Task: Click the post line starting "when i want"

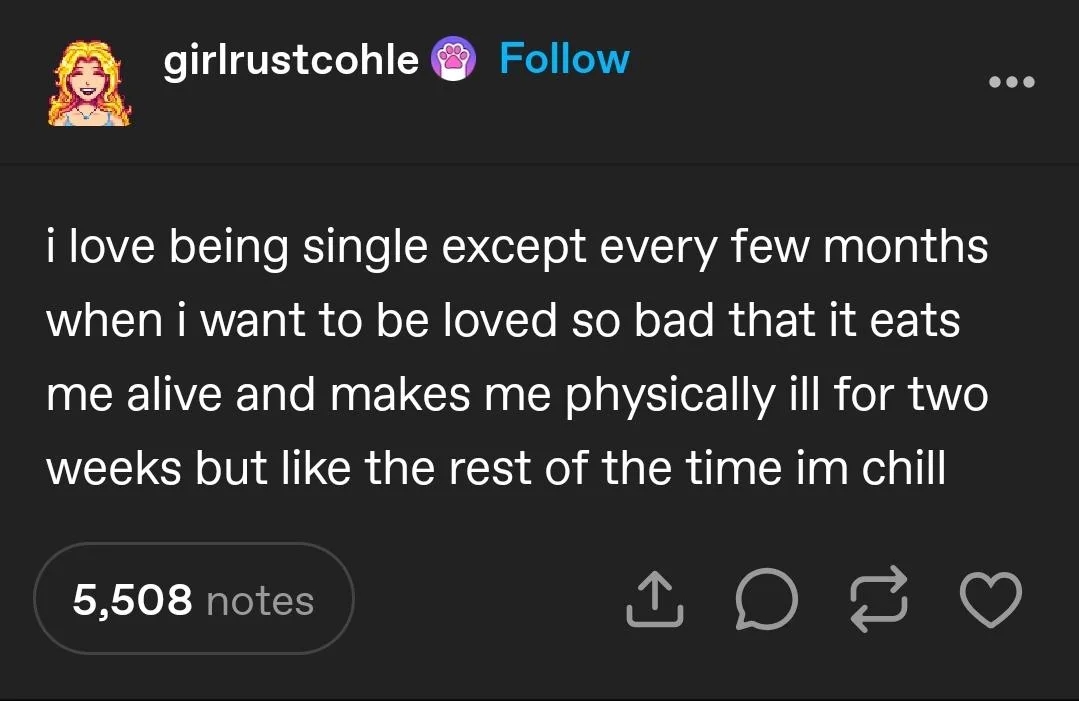Action: 503,321
